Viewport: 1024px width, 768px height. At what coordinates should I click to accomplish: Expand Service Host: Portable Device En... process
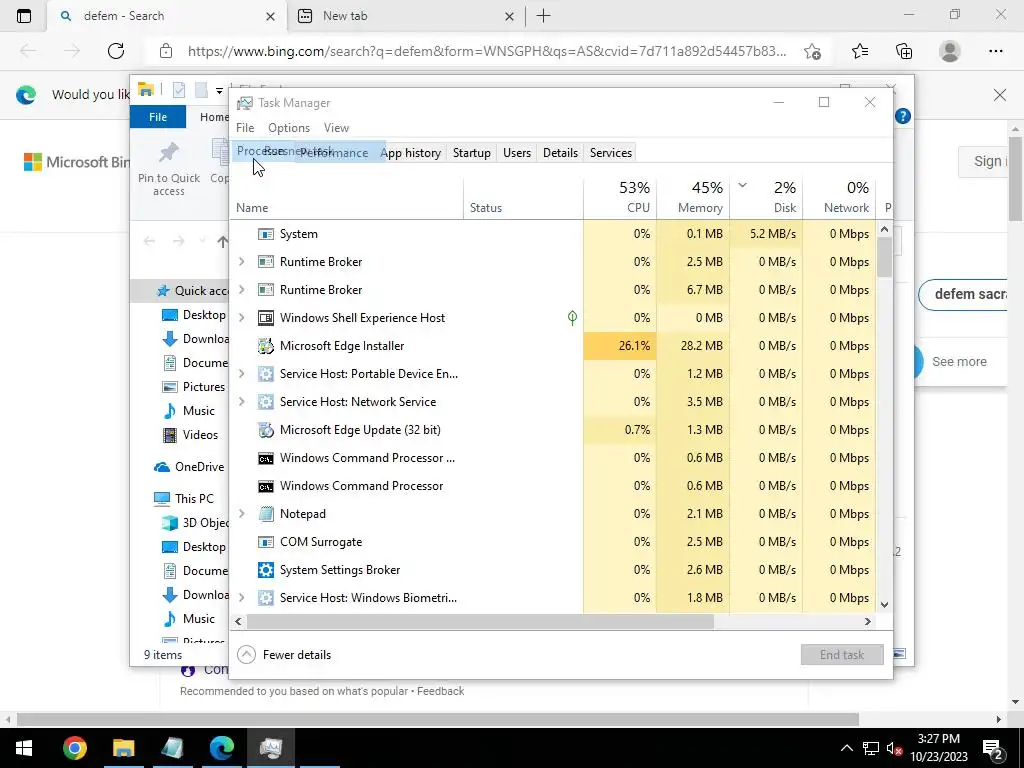click(242, 374)
